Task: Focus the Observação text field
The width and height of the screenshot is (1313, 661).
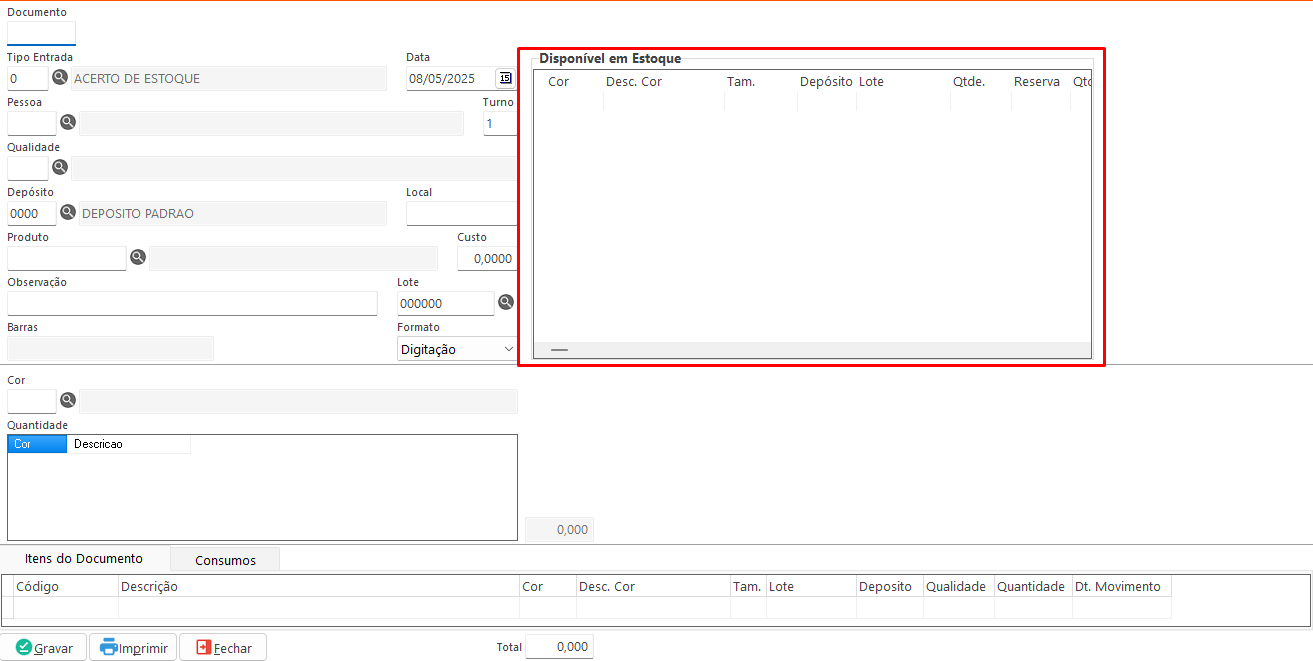Action: click(192, 303)
